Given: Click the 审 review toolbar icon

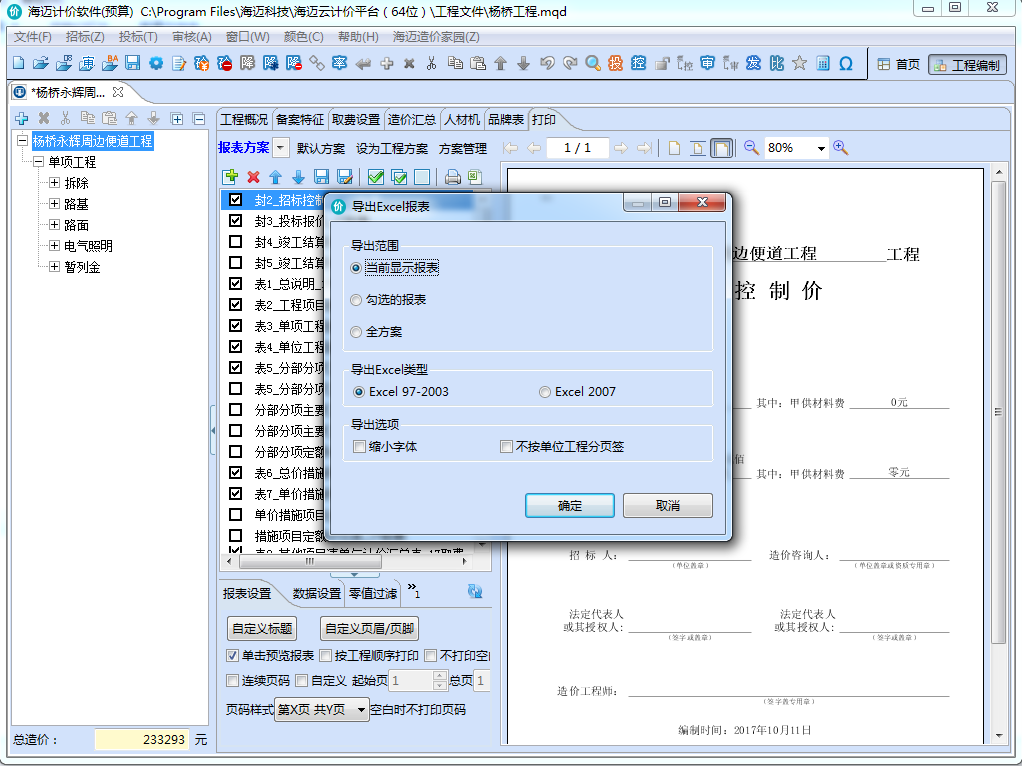Looking at the screenshot, I should click(707, 63).
